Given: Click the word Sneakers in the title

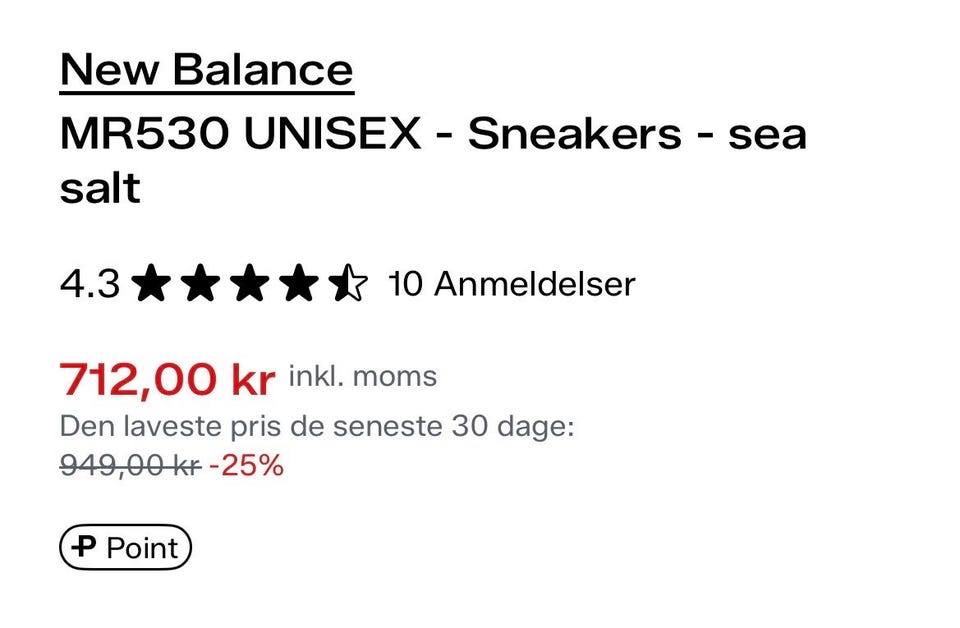Looking at the screenshot, I should 575,134.
